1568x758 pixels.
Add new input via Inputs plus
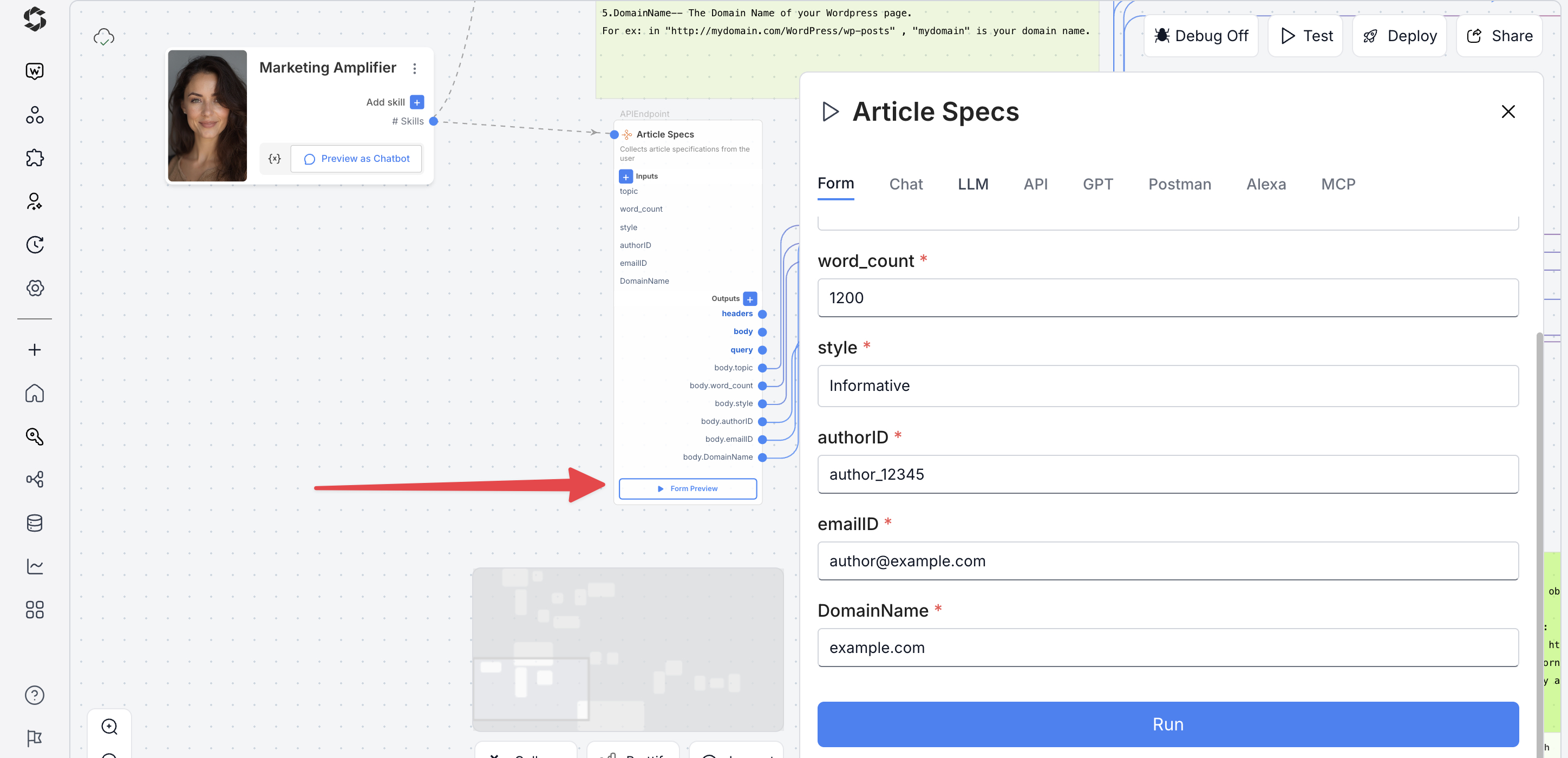[626, 177]
